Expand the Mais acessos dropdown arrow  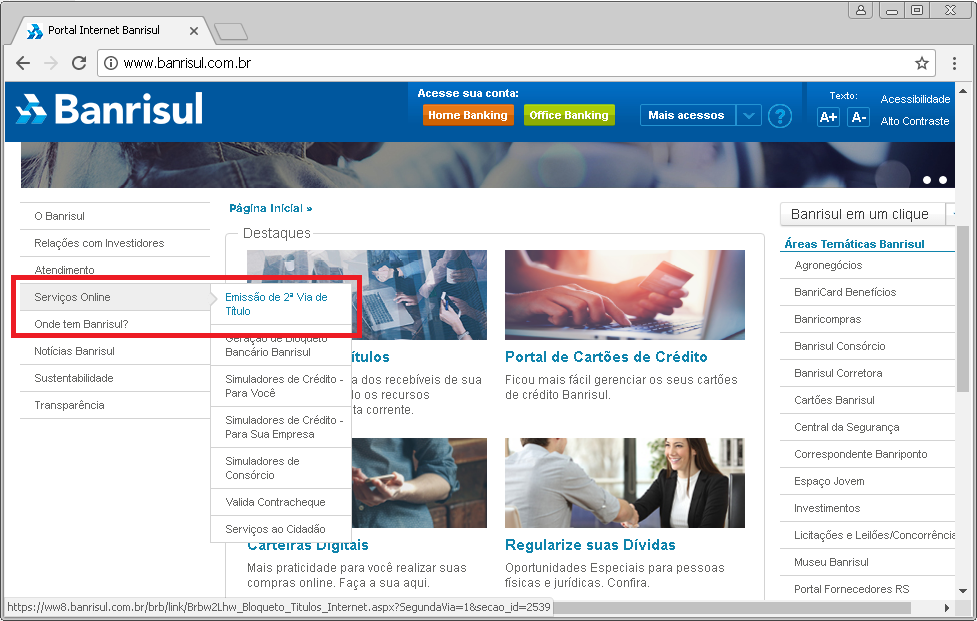749,115
